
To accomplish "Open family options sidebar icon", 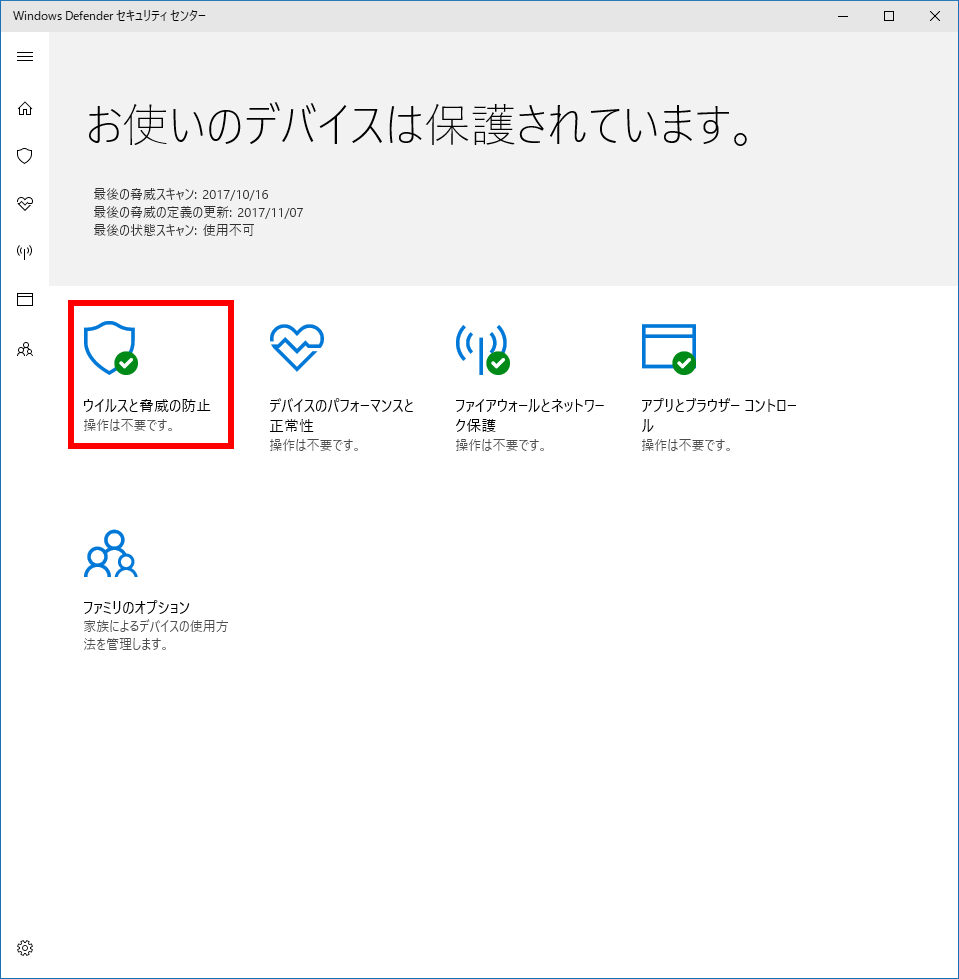I will click(25, 349).
